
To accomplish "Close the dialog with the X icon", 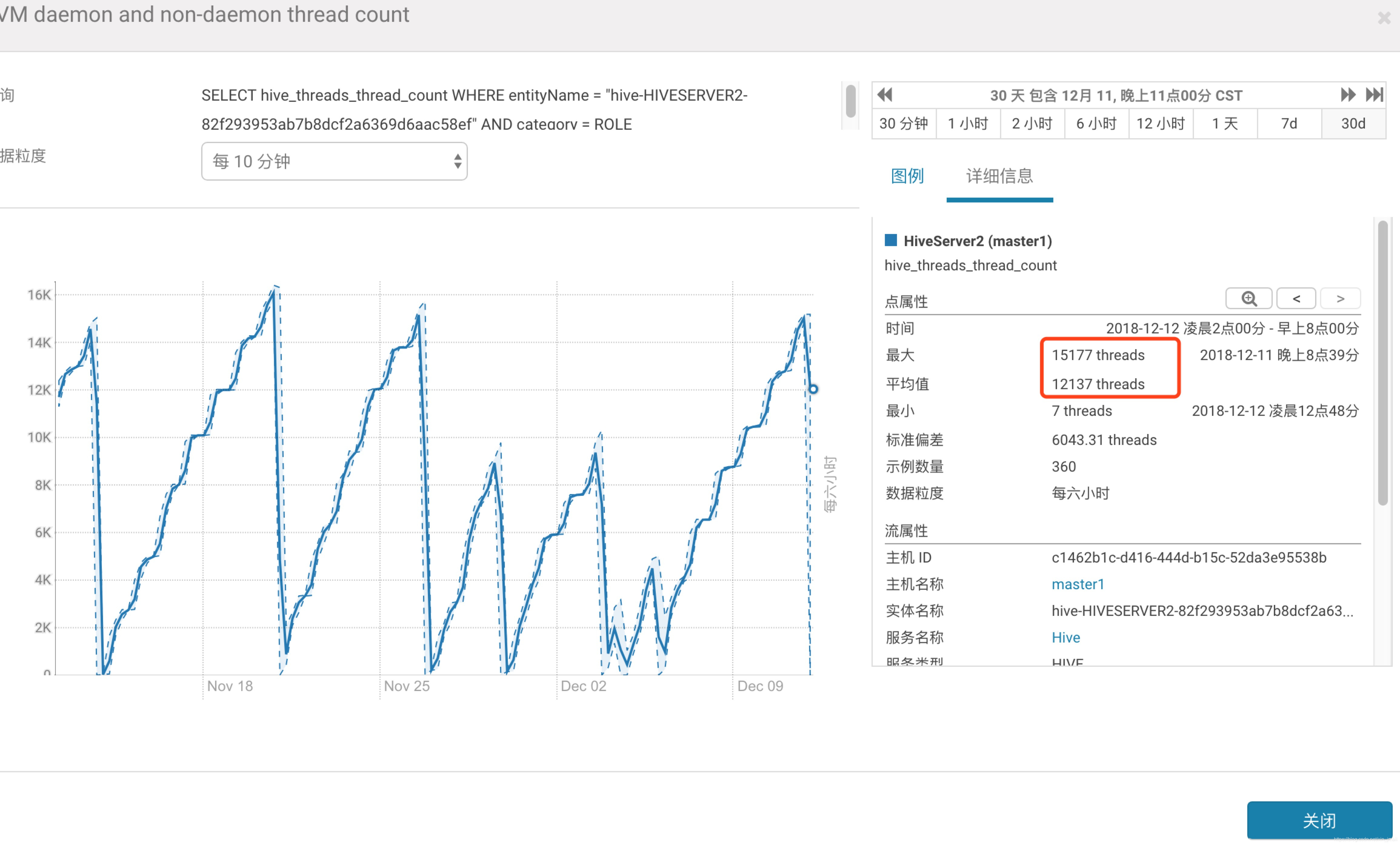I will pos(1384,18).
